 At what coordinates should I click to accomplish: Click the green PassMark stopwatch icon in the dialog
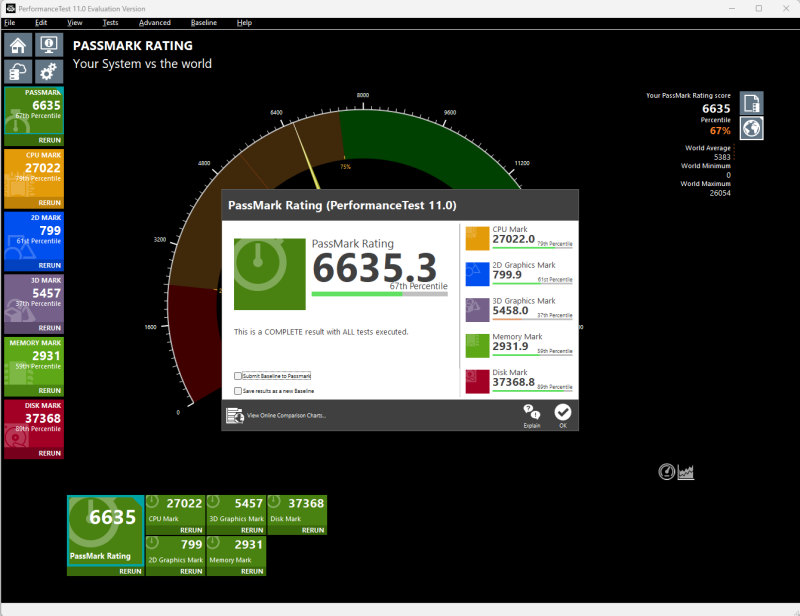[x=270, y=274]
